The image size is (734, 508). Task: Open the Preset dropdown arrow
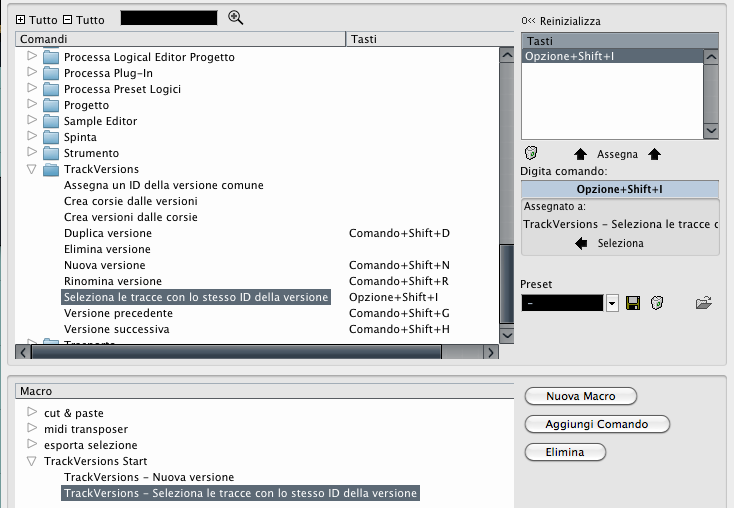(612, 303)
